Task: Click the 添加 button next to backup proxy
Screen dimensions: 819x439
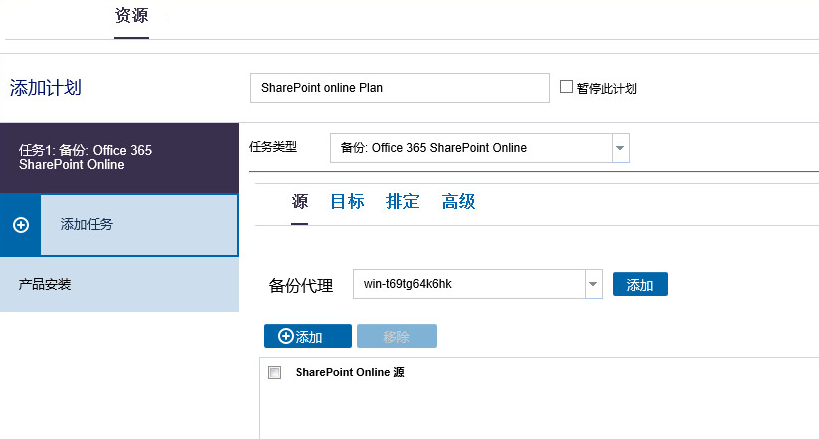Action: pyautogui.click(x=640, y=285)
